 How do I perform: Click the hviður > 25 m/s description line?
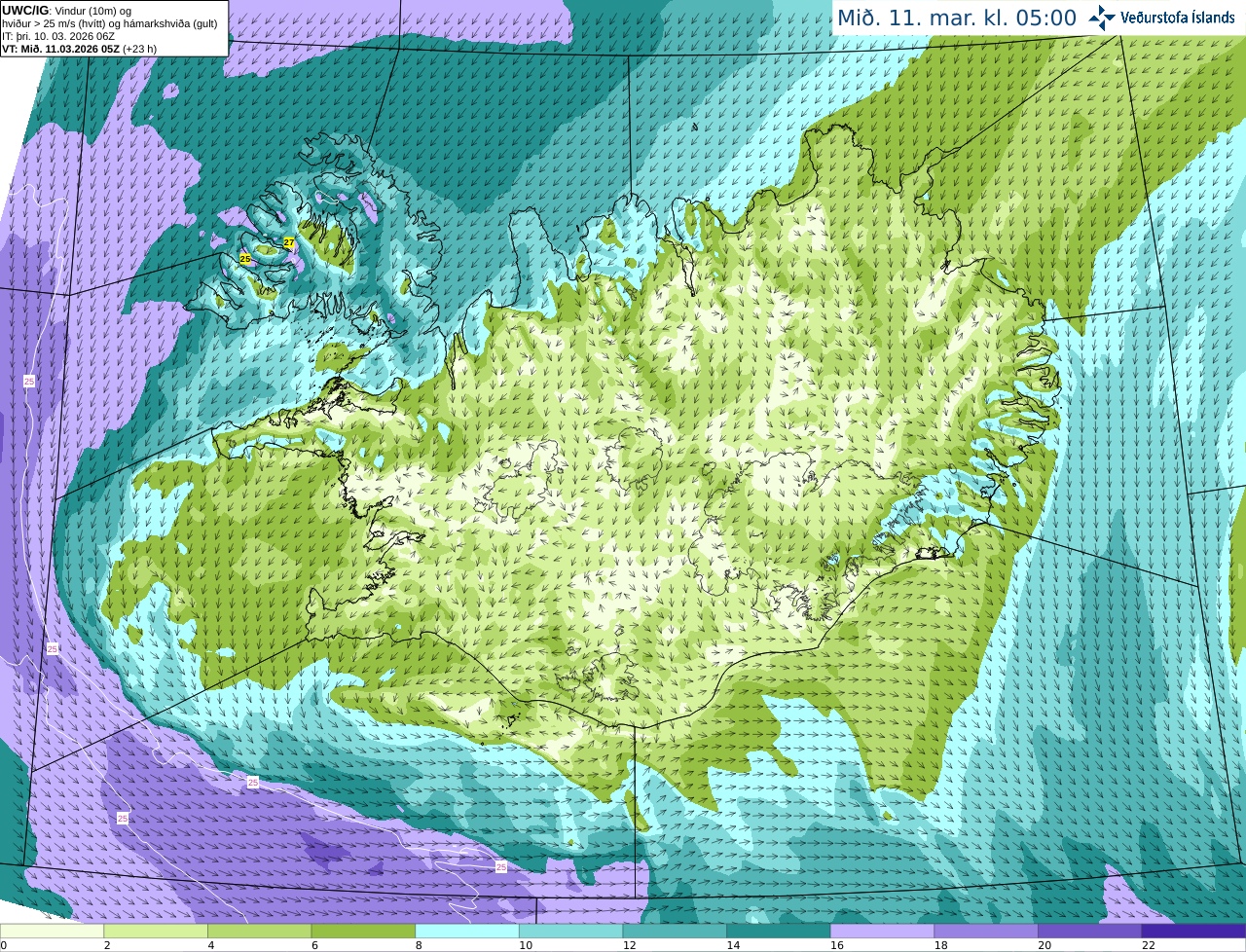click(110, 23)
